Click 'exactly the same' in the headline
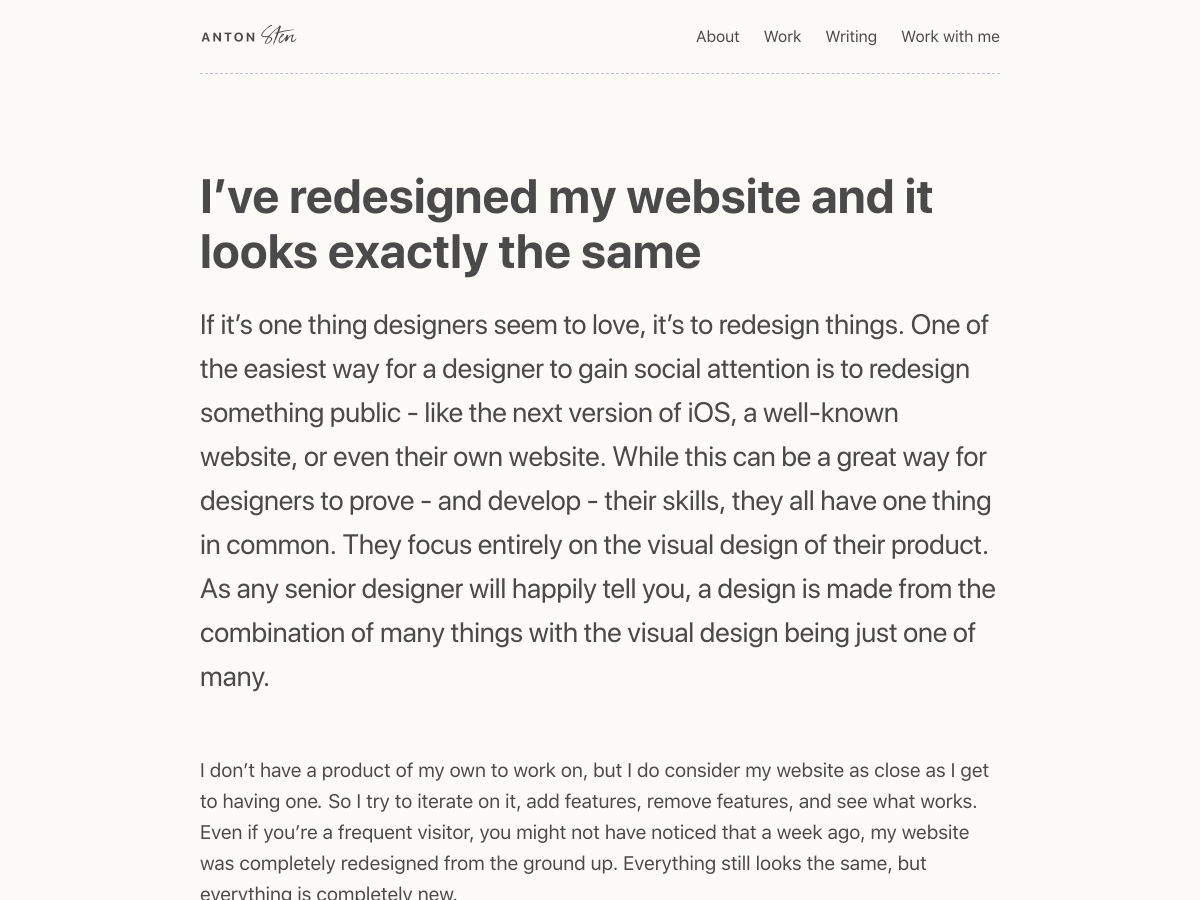The image size is (1200, 900). tap(514, 252)
